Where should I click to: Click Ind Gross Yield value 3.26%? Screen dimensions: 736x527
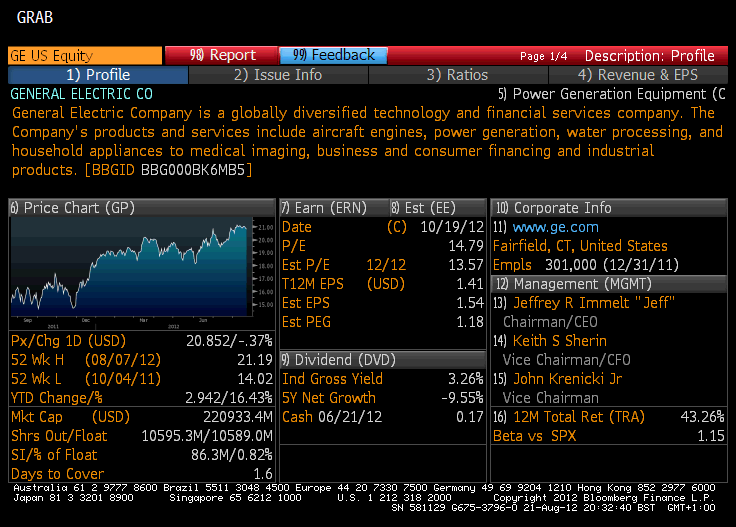coord(466,379)
